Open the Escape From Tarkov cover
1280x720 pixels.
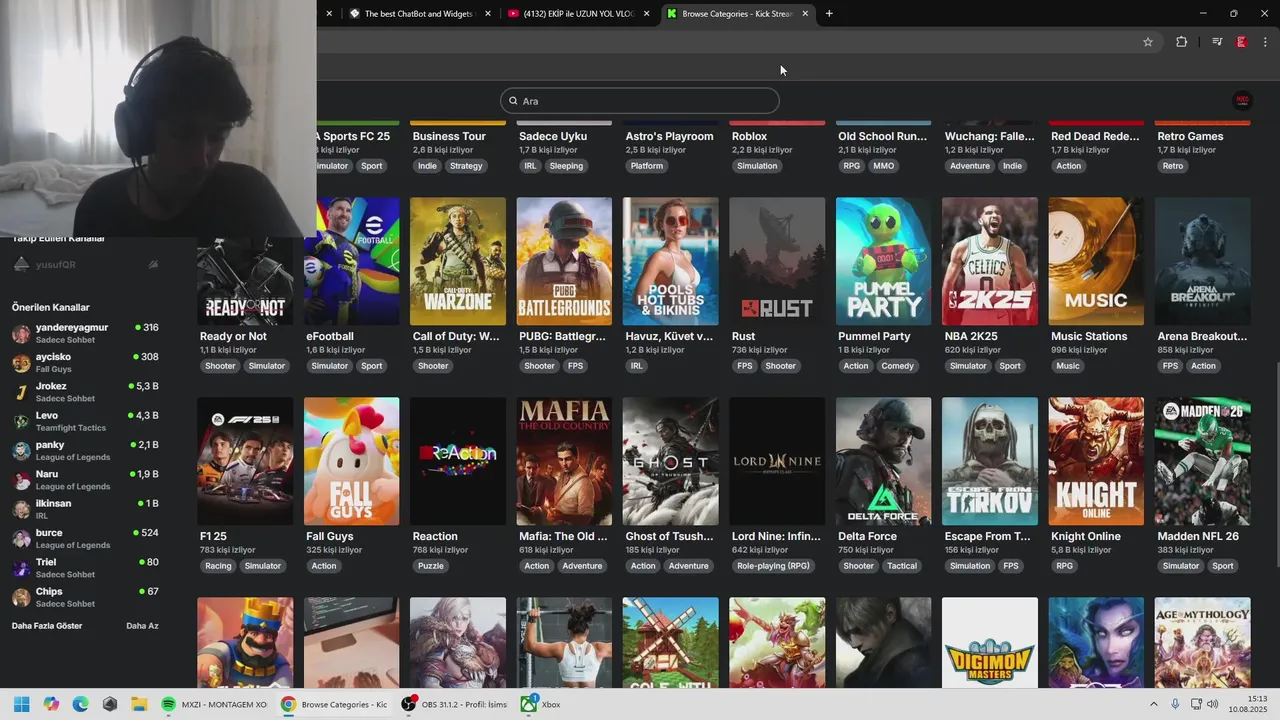coord(990,461)
